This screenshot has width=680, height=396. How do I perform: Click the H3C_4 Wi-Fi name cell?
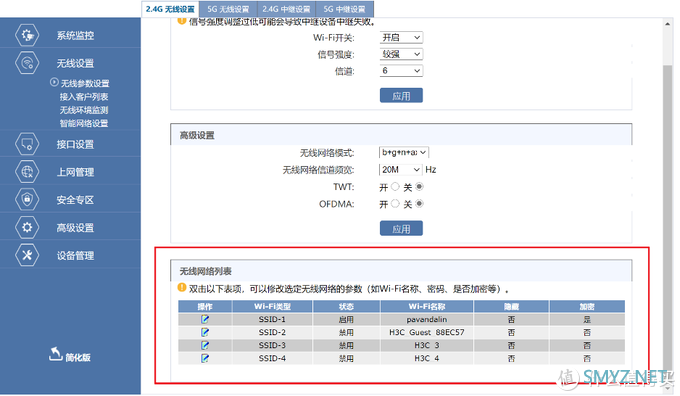427,358
